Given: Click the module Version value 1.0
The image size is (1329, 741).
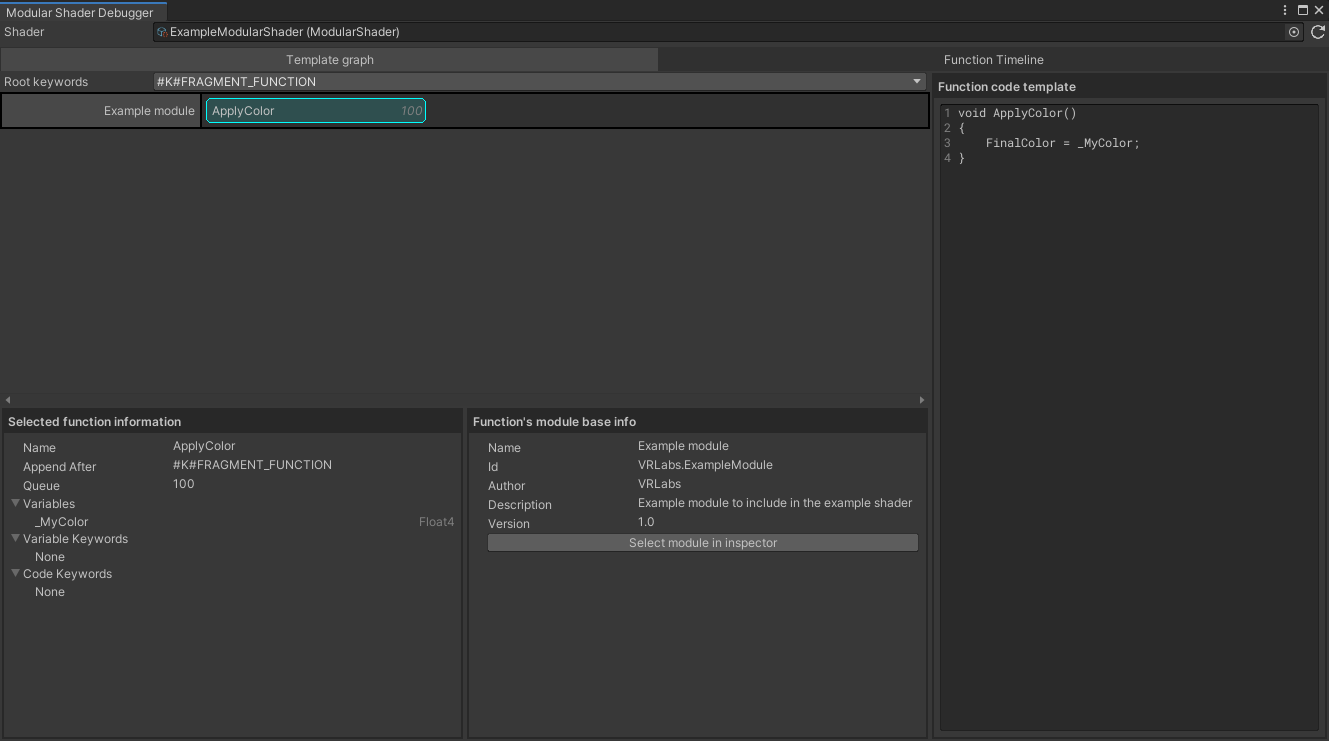Looking at the screenshot, I should point(646,522).
